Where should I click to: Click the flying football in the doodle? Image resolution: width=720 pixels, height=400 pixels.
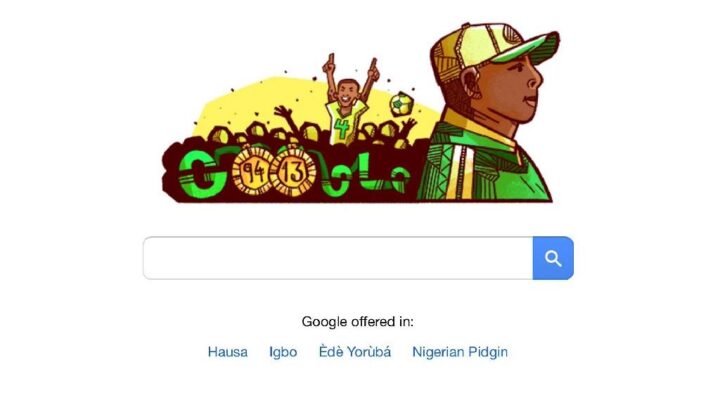point(401,105)
